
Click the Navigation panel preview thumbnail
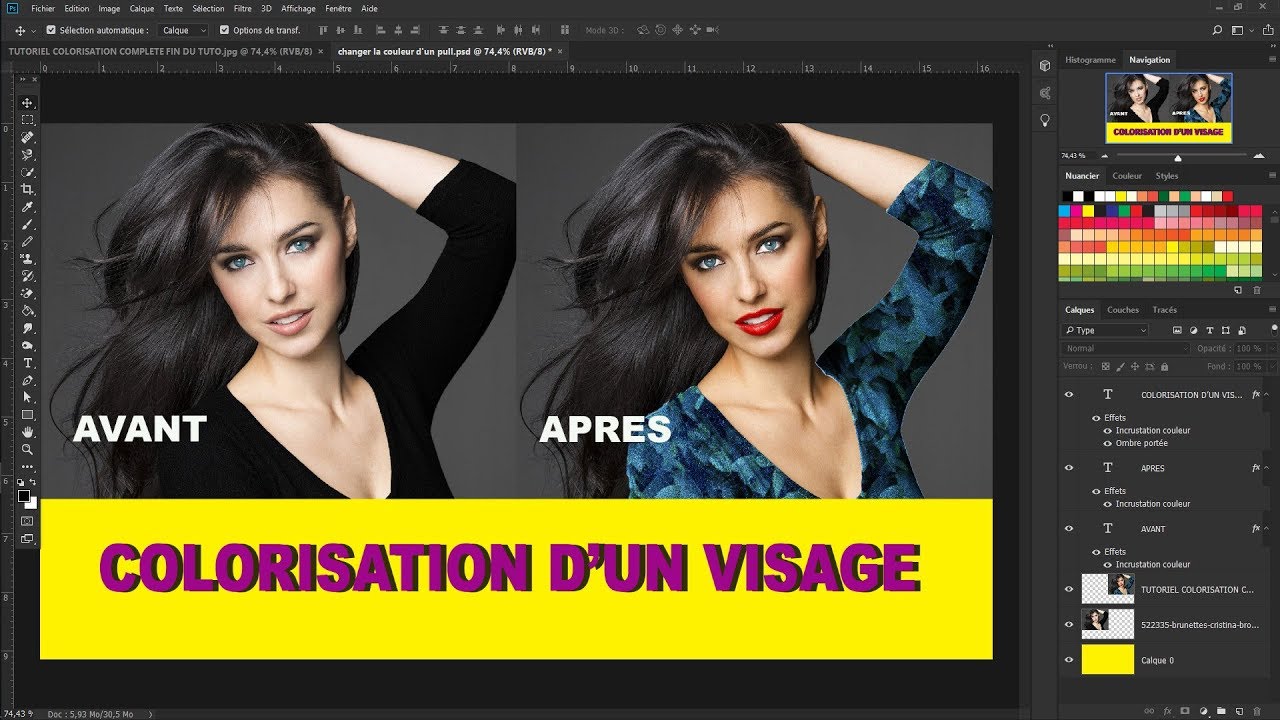[1168, 108]
